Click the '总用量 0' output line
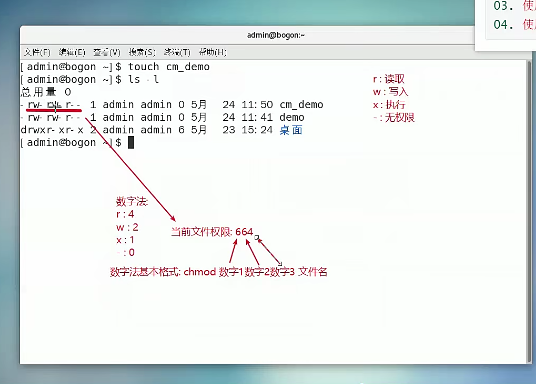 click(x=46, y=92)
